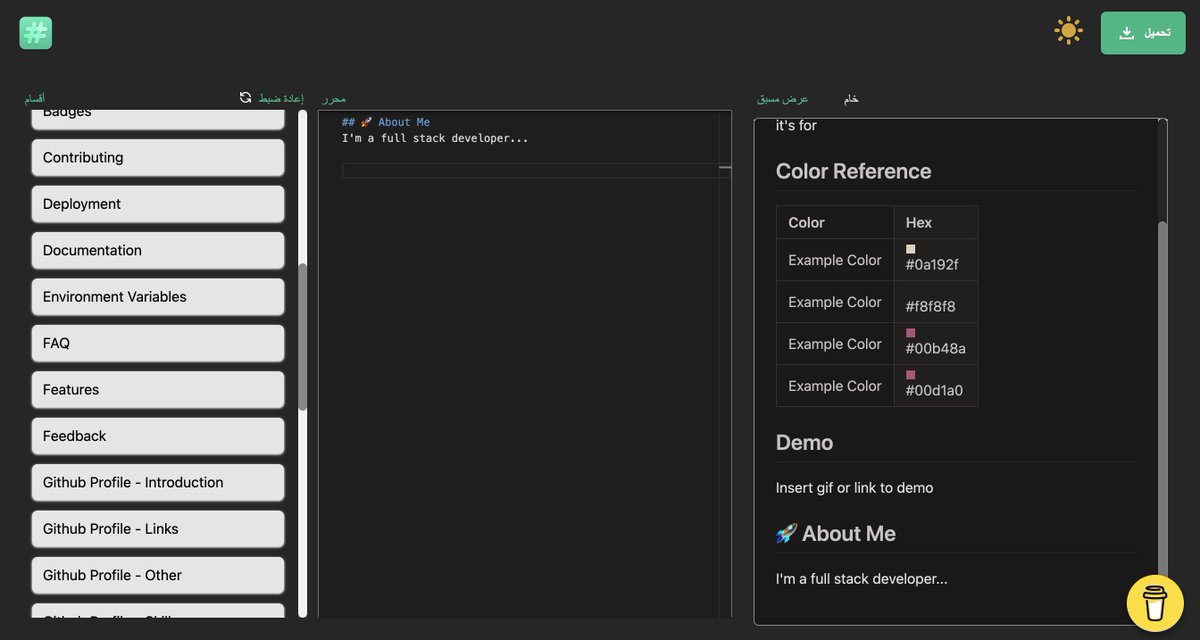Add the Github Profile - Other section
This screenshot has width=1200, height=640.
[158, 575]
